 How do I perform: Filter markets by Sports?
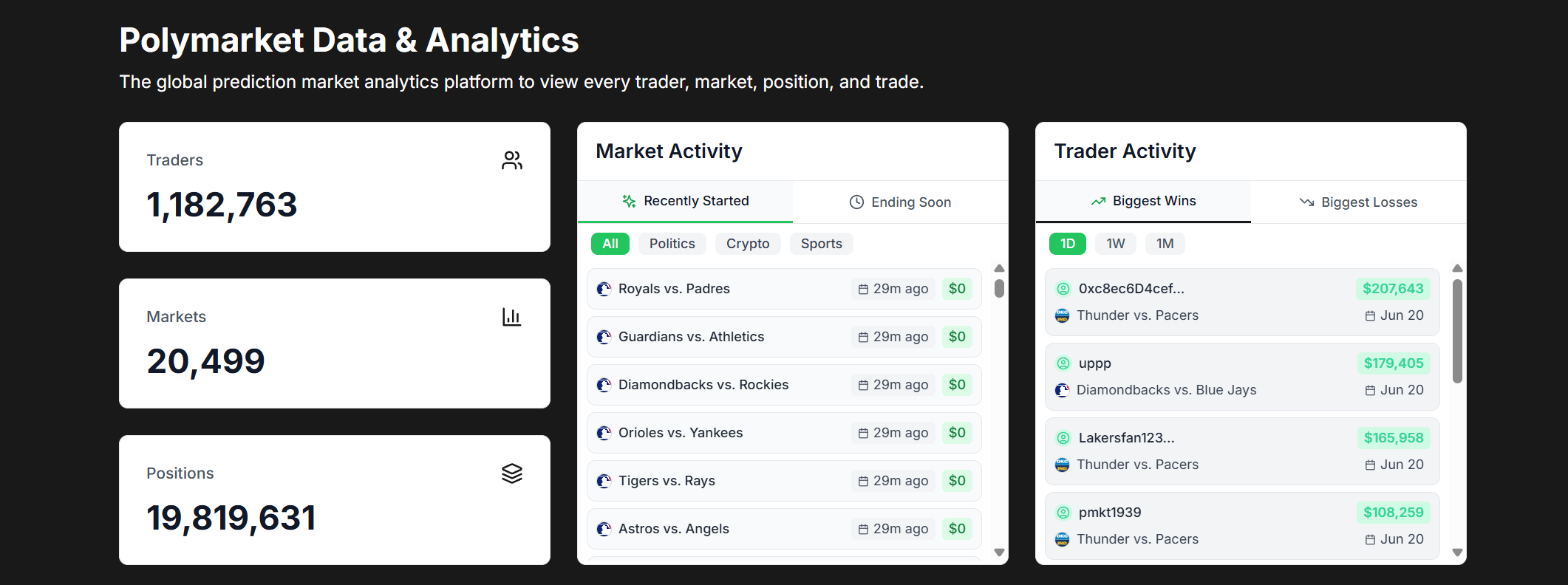822,244
